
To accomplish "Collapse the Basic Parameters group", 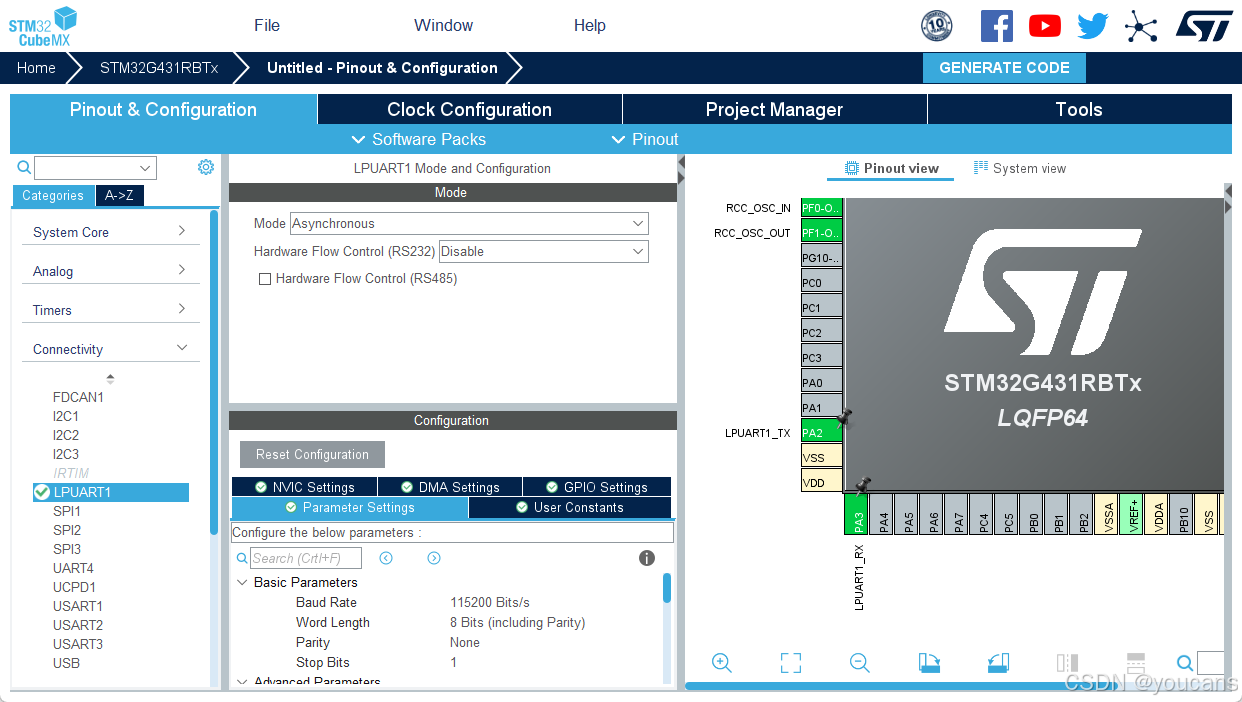I will tap(242, 582).
